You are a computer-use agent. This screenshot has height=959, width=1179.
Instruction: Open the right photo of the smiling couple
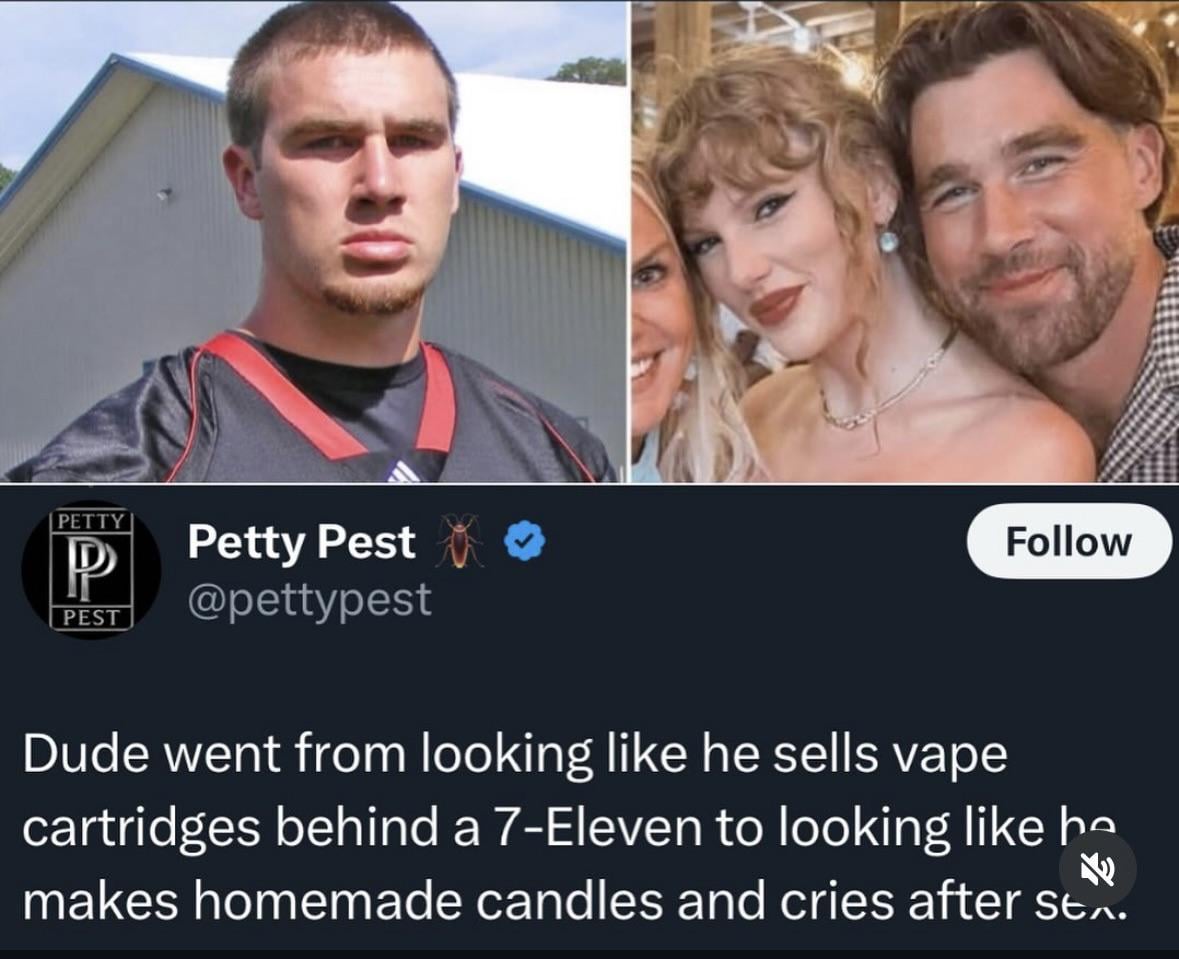905,241
